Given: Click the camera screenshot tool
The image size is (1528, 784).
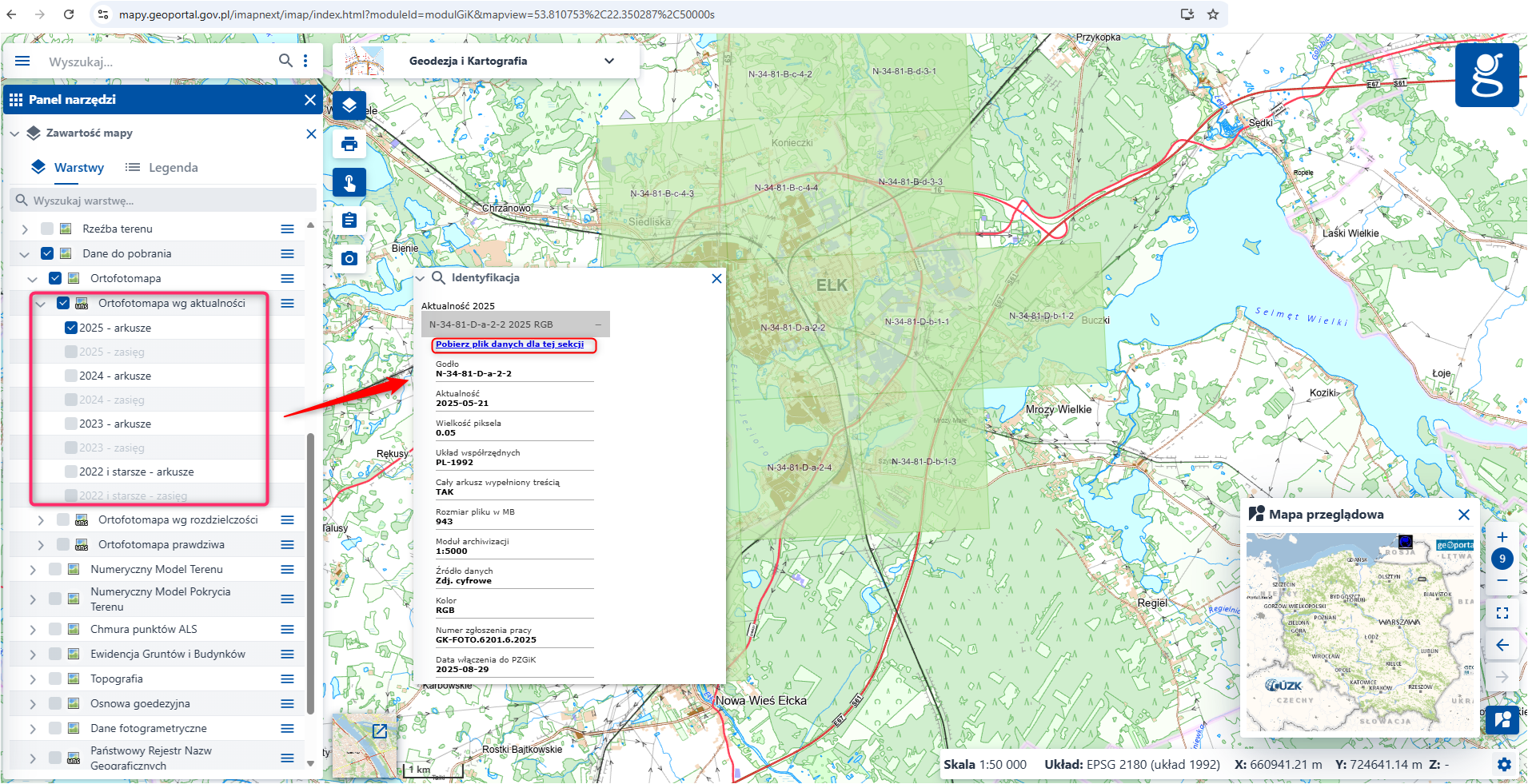Looking at the screenshot, I should 349,258.
